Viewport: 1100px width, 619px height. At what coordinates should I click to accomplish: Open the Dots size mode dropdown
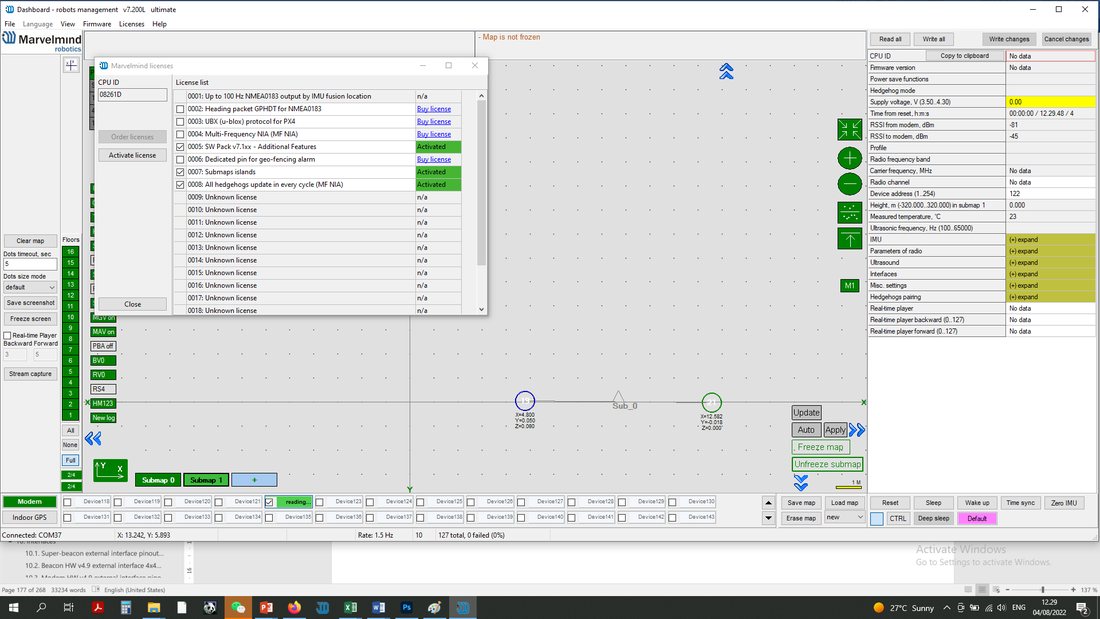(x=30, y=288)
